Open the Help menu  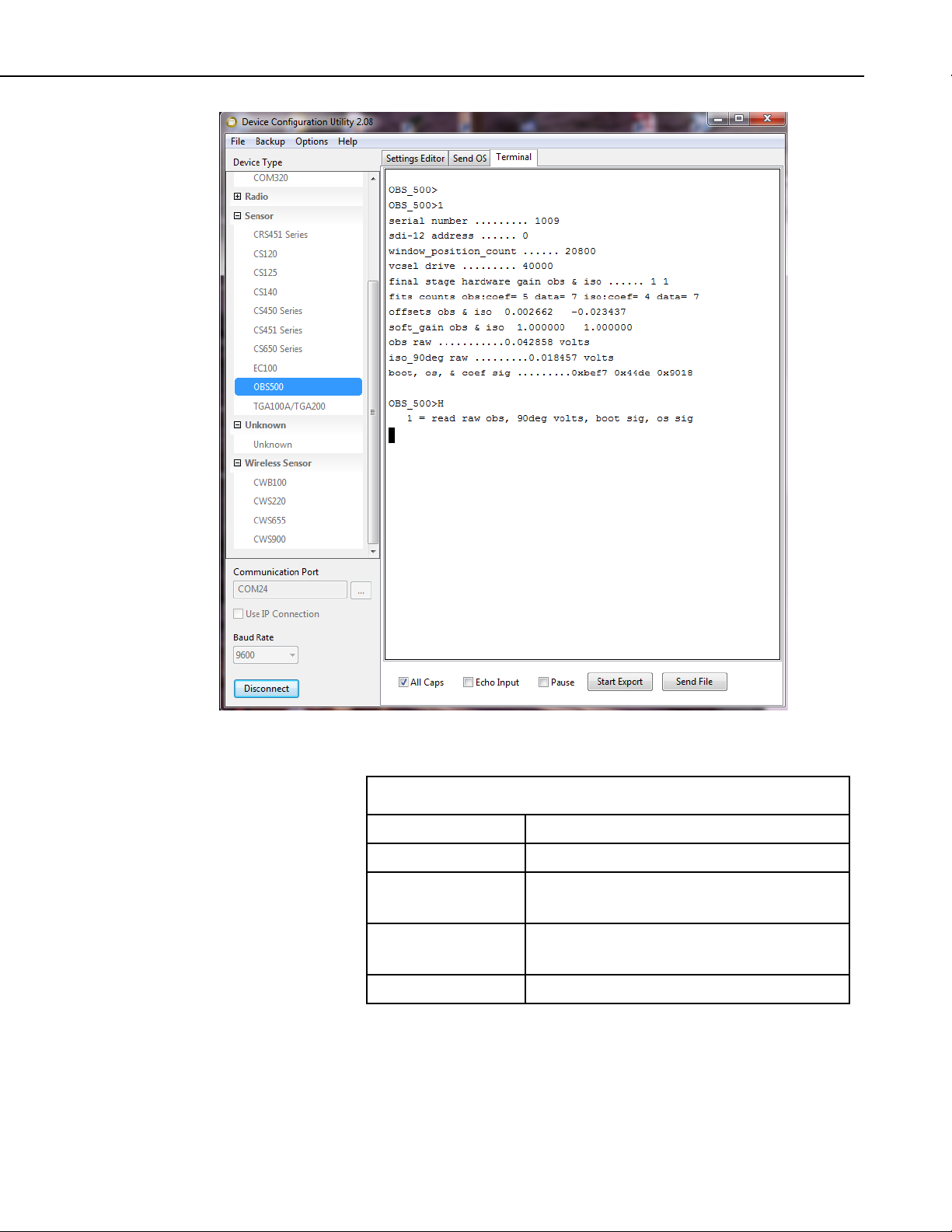point(347,141)
